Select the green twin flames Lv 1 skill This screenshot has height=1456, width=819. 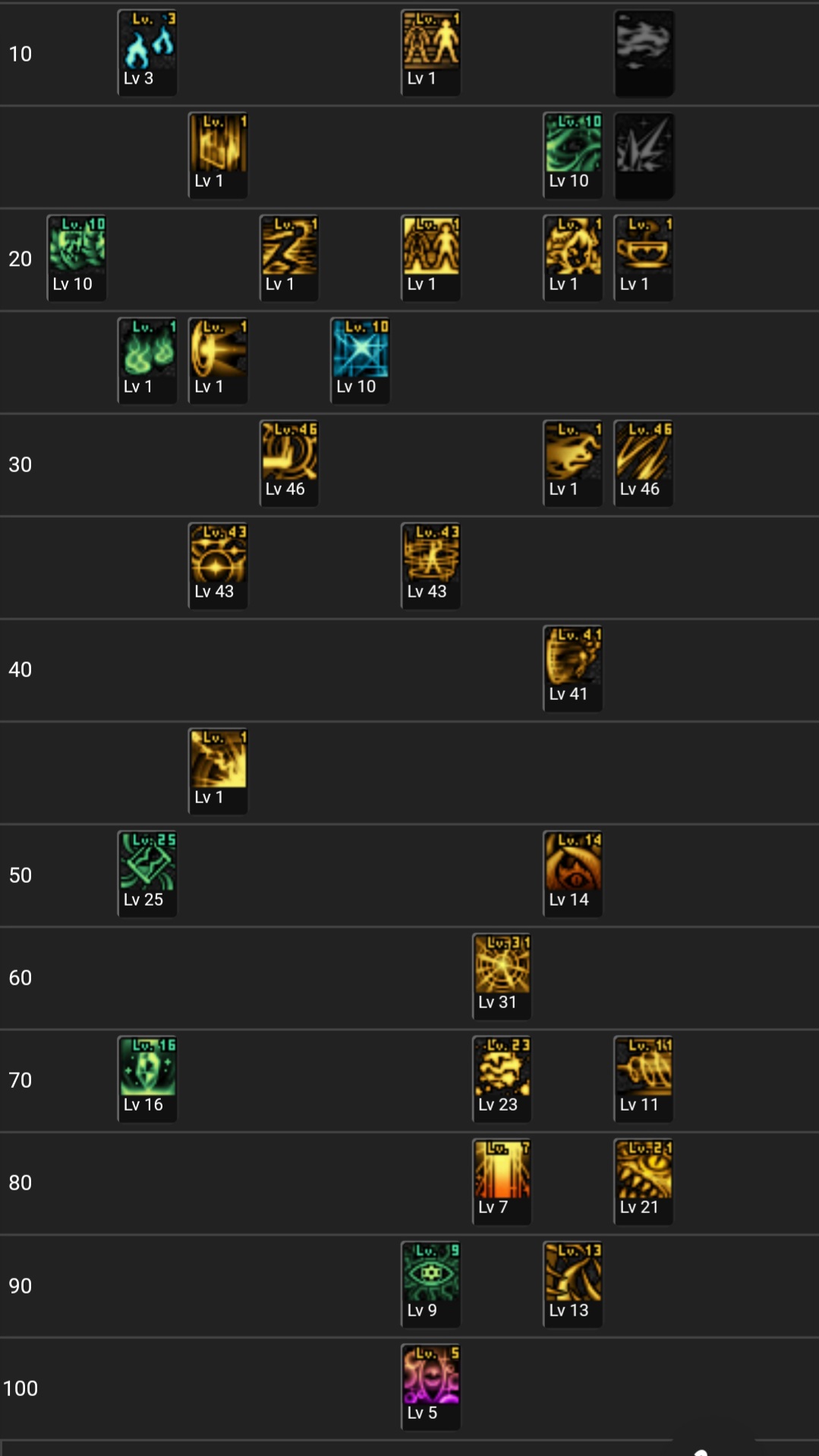[x=147, y=361]
